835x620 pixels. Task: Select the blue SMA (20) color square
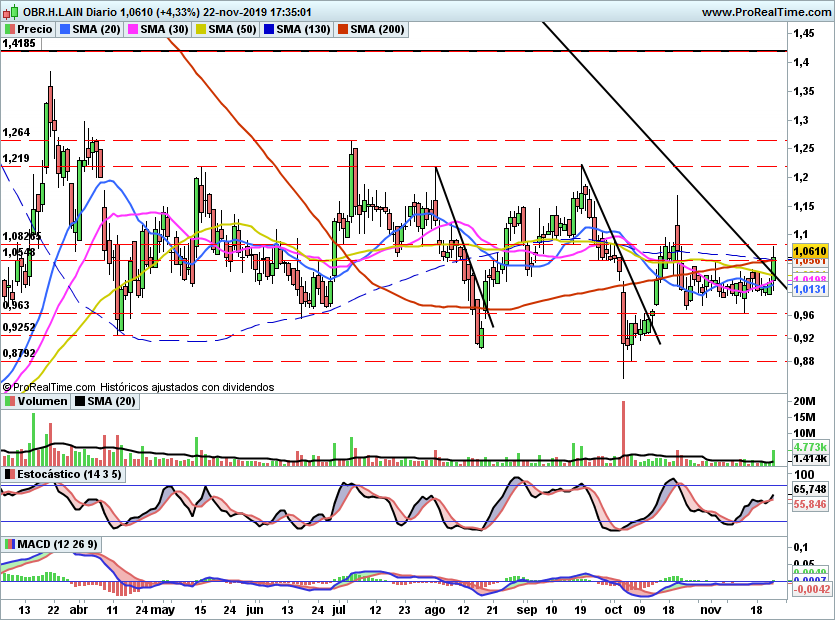65,30
